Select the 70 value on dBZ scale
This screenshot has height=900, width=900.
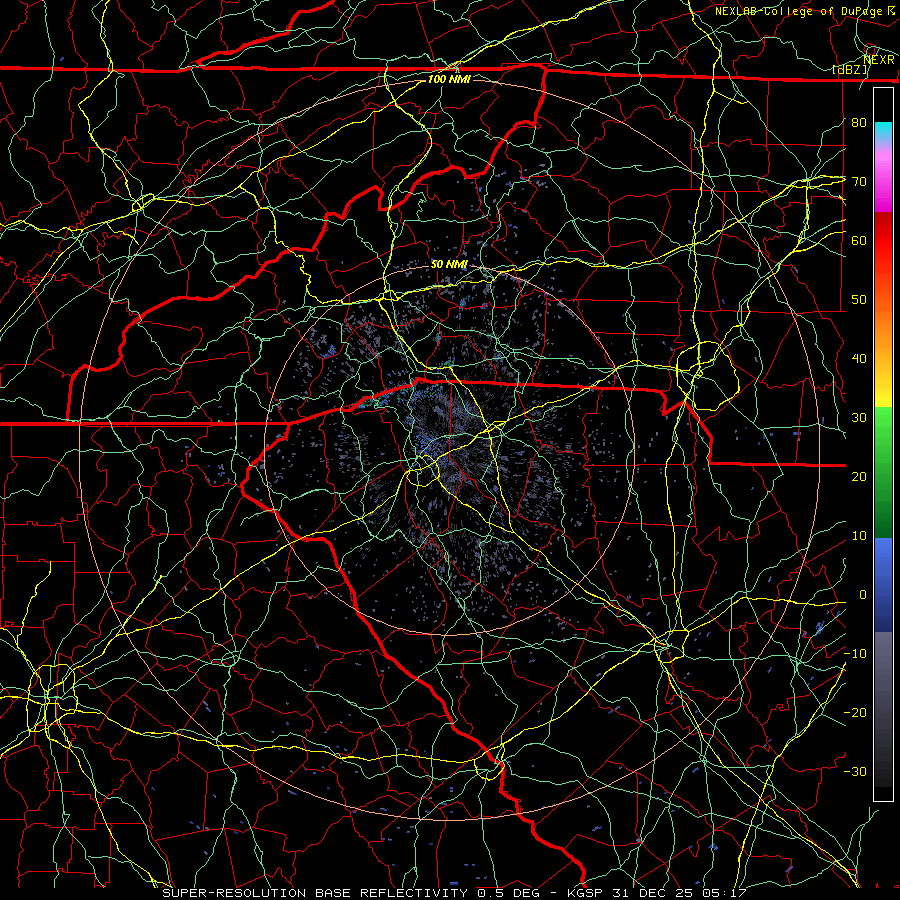tap(859, 181)
